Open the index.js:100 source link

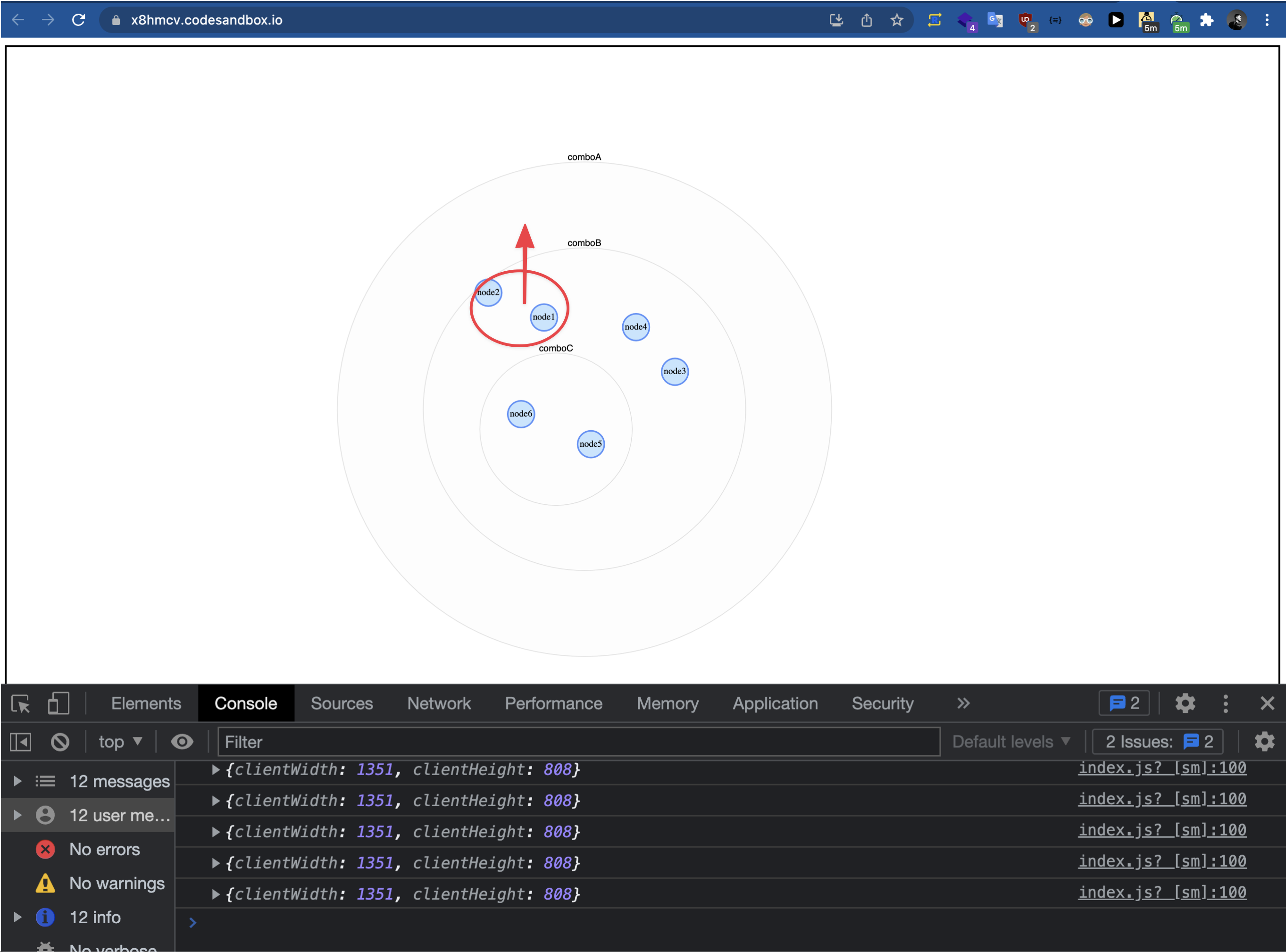click(x=1162, y=768)
